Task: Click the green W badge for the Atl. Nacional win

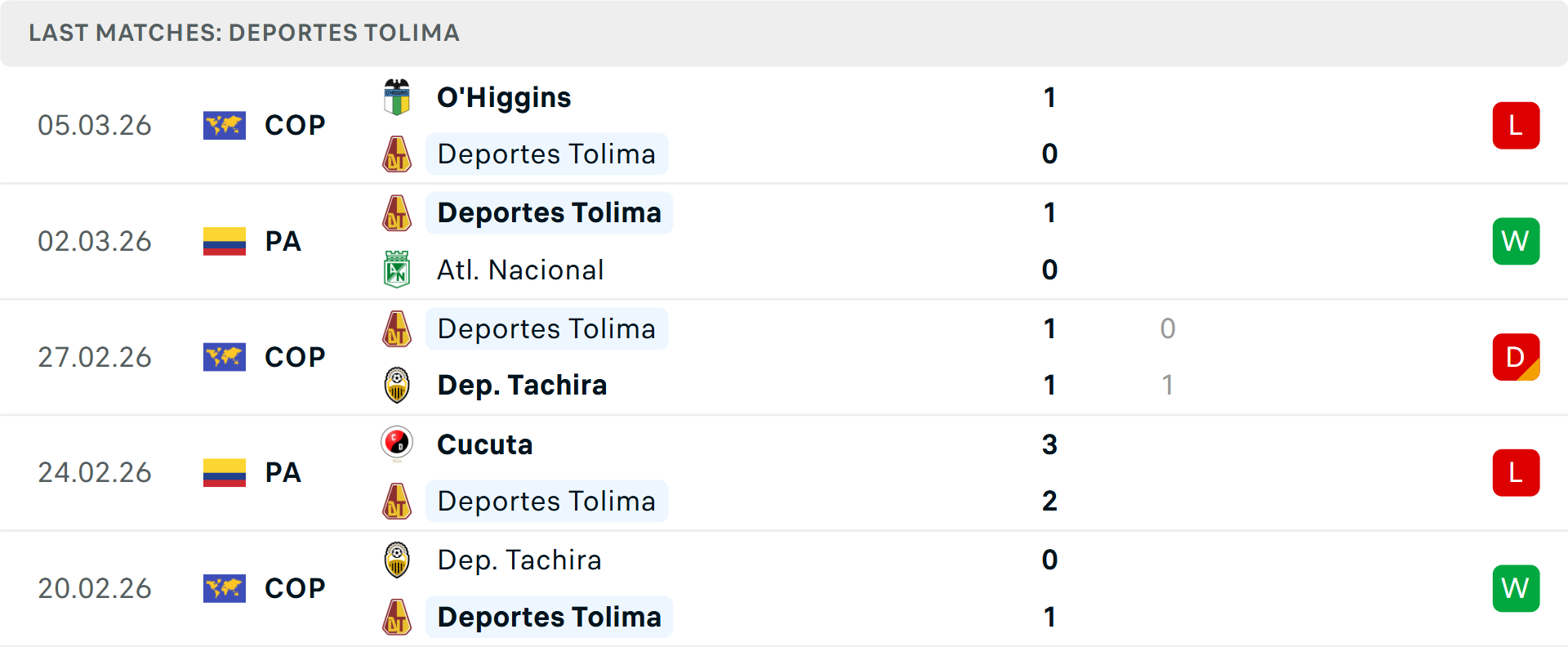Action: tap(1516, 241)
